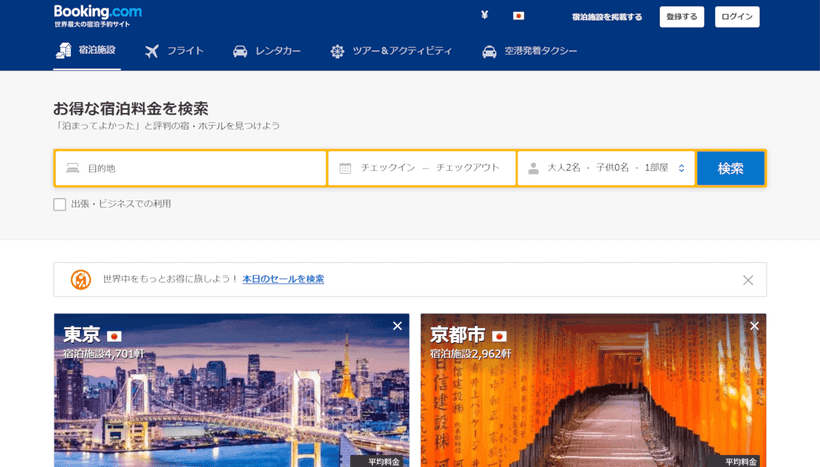This screenshot has height=467, width=820.
Task: Click the calendar icon for check-in dates
Action: pyautogui.click(x=345, y=168)
